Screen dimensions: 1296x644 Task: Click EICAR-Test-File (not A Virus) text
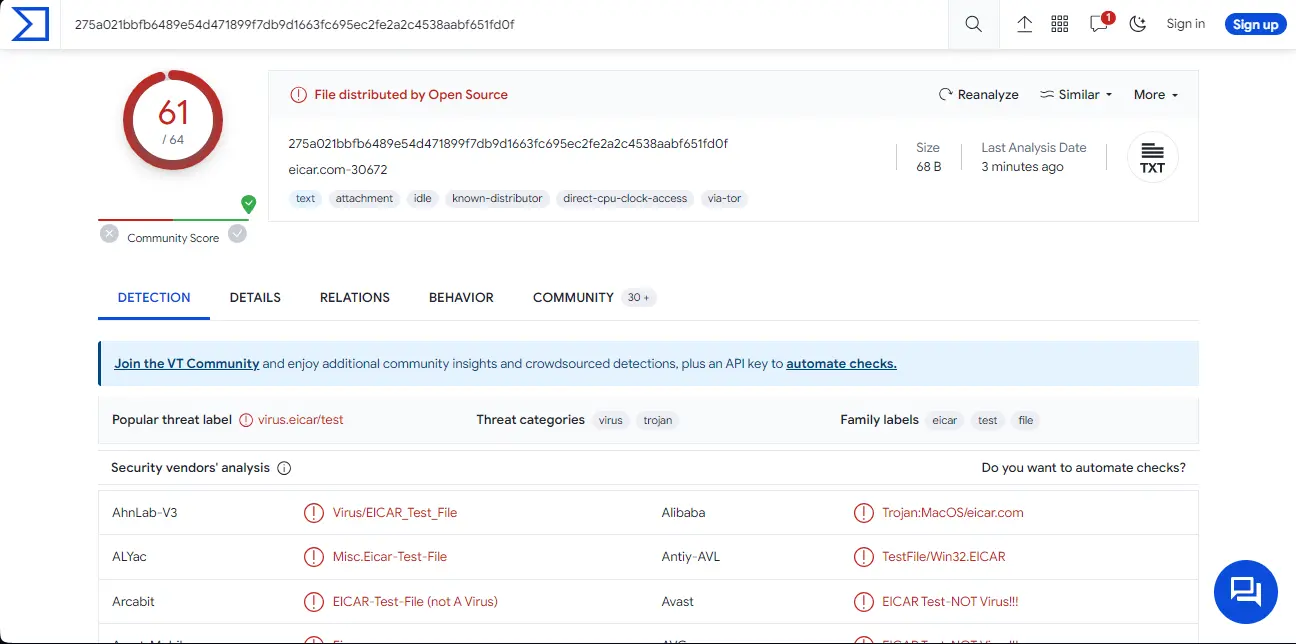pos(415,602)
